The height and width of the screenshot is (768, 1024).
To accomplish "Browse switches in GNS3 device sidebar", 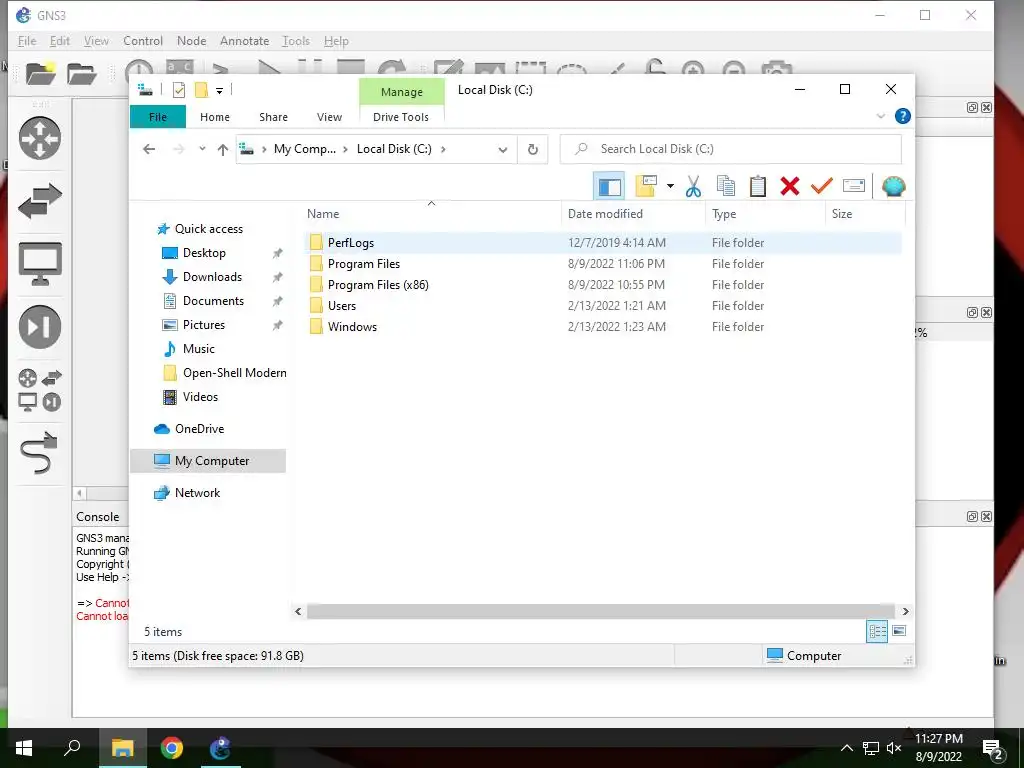I will pos(40,201).
